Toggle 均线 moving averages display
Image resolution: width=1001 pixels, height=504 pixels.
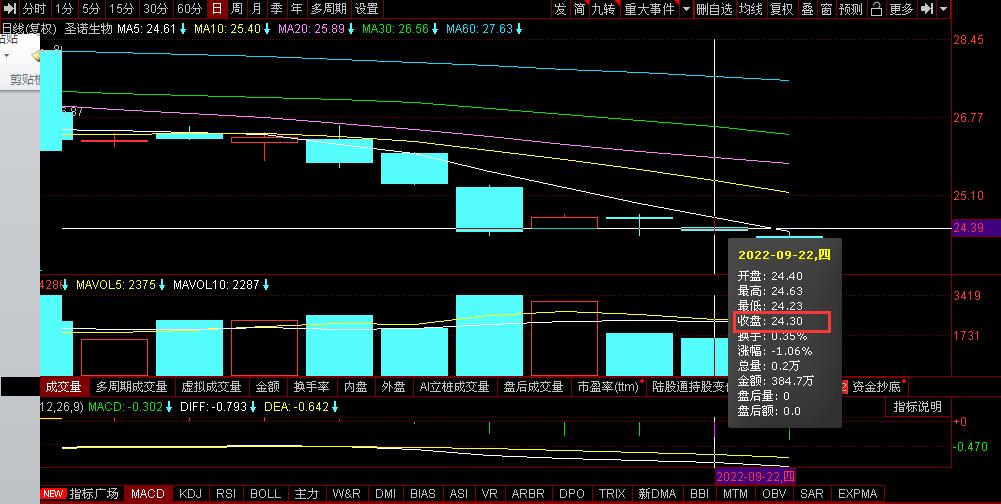tap(751, 9)
